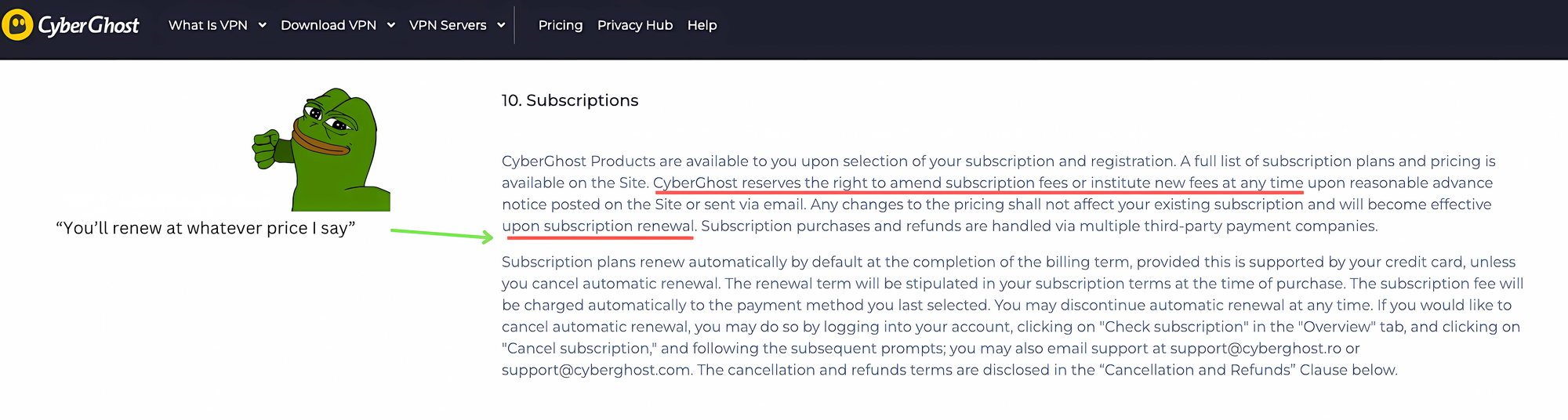The image size is (1568, 420).
Task: Click the CyberGhost wordmark in the header
Action: point(89,26)
